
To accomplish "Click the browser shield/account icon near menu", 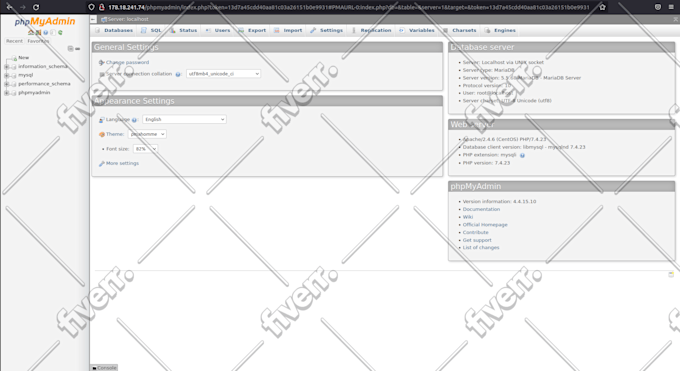I will point(658,7).
